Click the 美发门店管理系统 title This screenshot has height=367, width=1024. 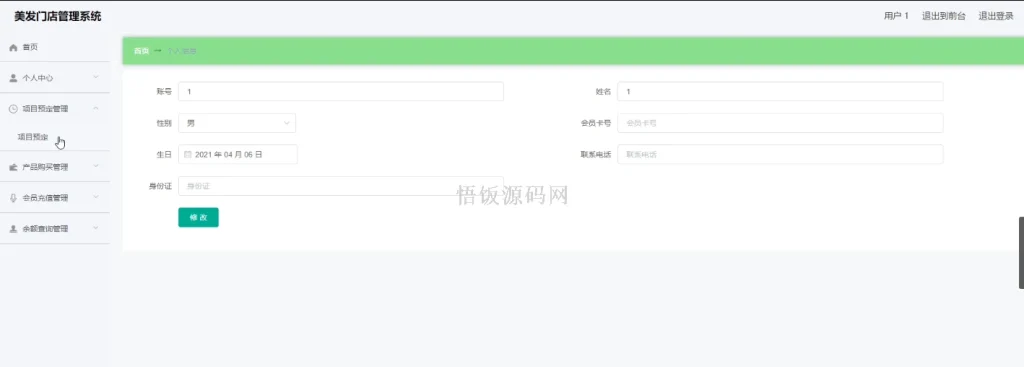pos(58,16)
